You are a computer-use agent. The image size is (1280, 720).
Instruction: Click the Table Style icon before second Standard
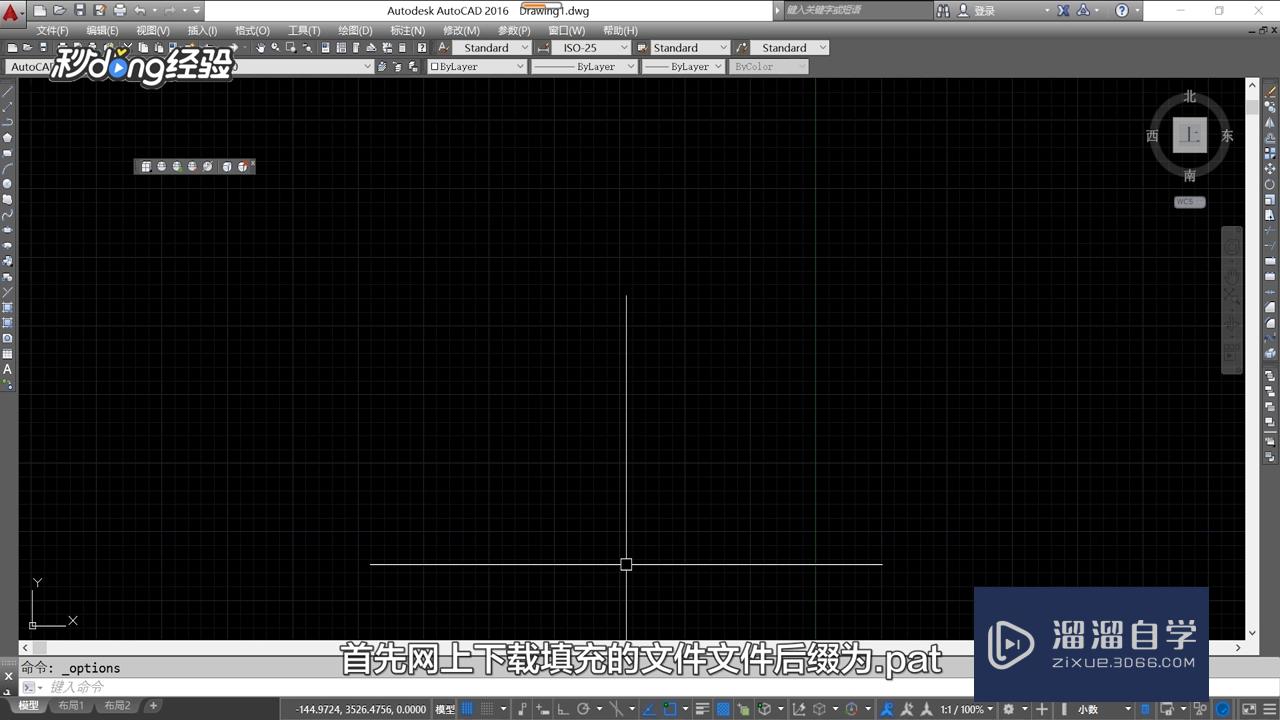click(x=643, y=47)
